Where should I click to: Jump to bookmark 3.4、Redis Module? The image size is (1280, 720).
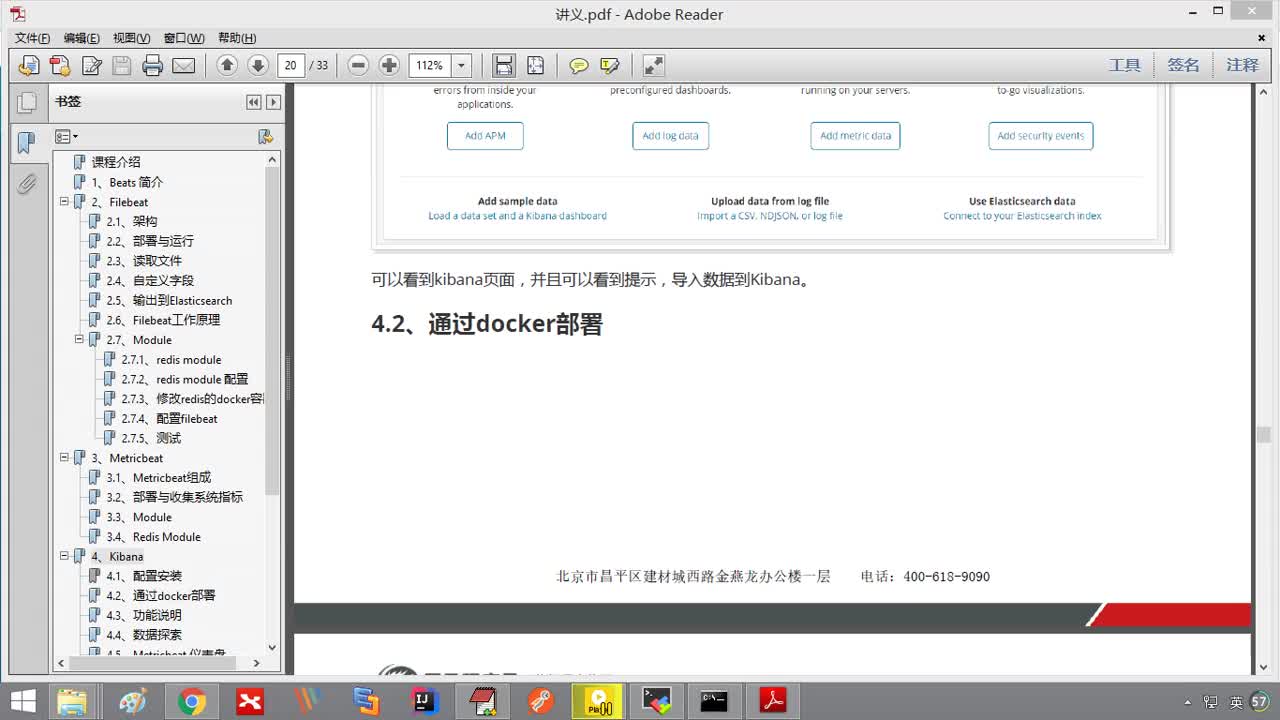click(153, 536)
